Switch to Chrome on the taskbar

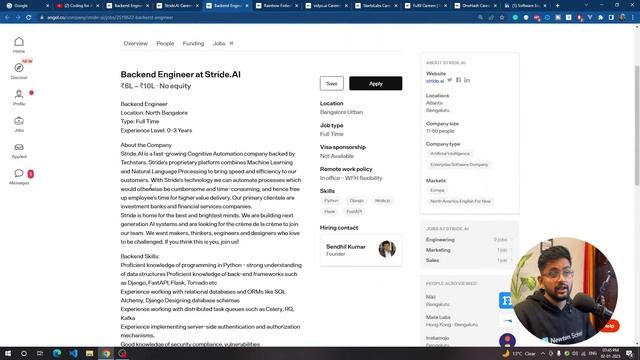[106, 353]
